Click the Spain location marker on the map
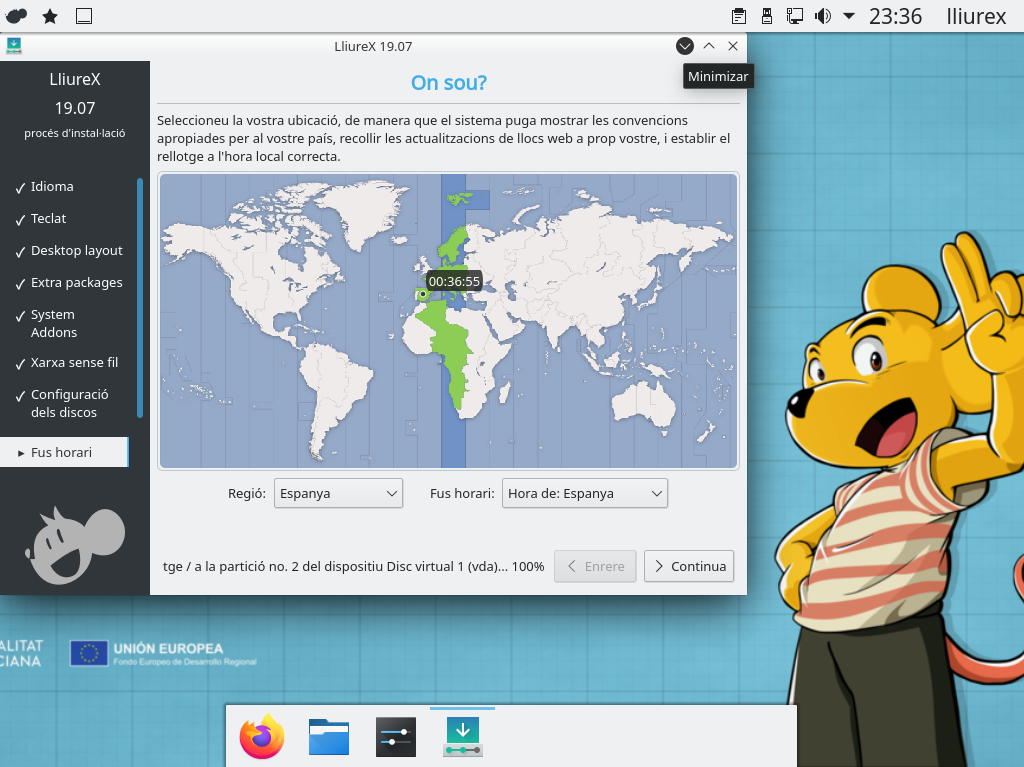Viewport: 1024px width, 767px height. point(423,295)
